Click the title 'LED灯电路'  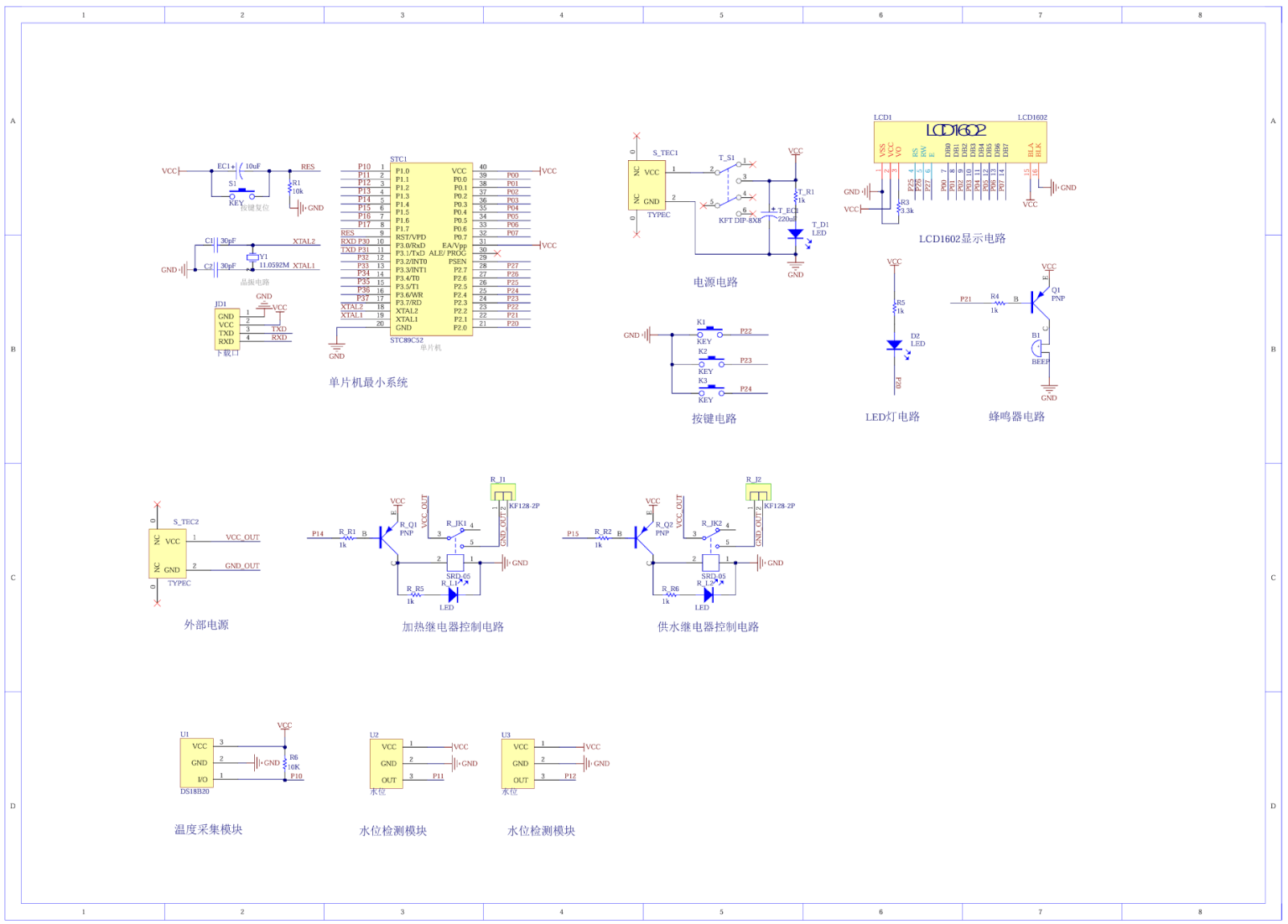click(x=892, y=417)
